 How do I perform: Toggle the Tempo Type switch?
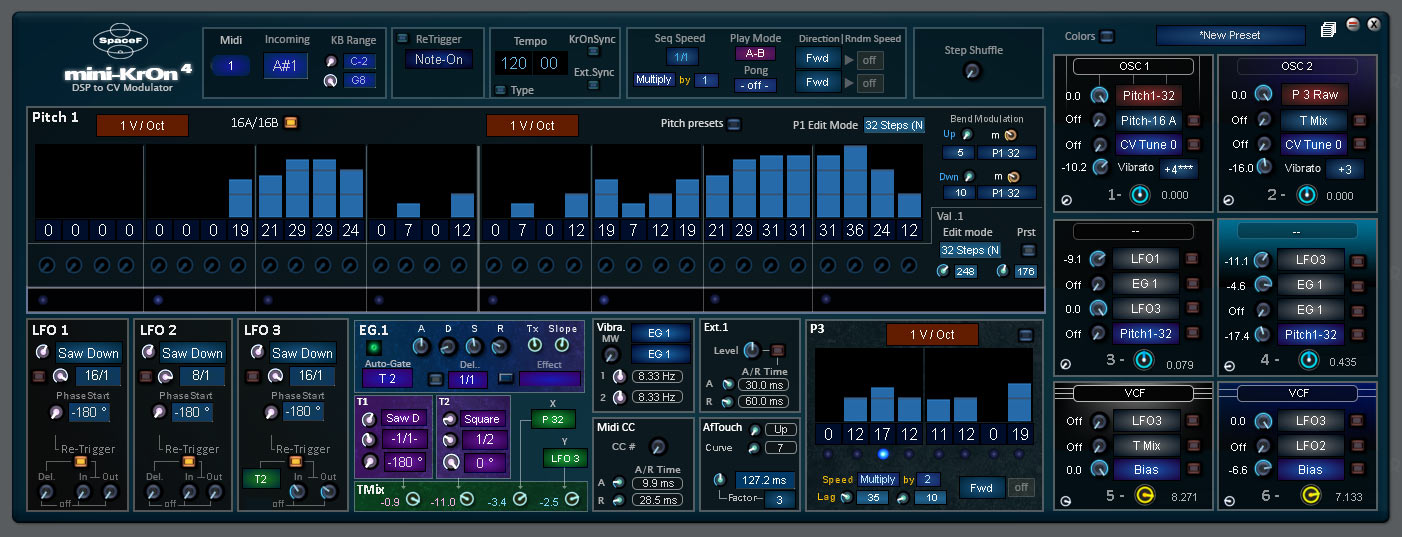(500, 90)
